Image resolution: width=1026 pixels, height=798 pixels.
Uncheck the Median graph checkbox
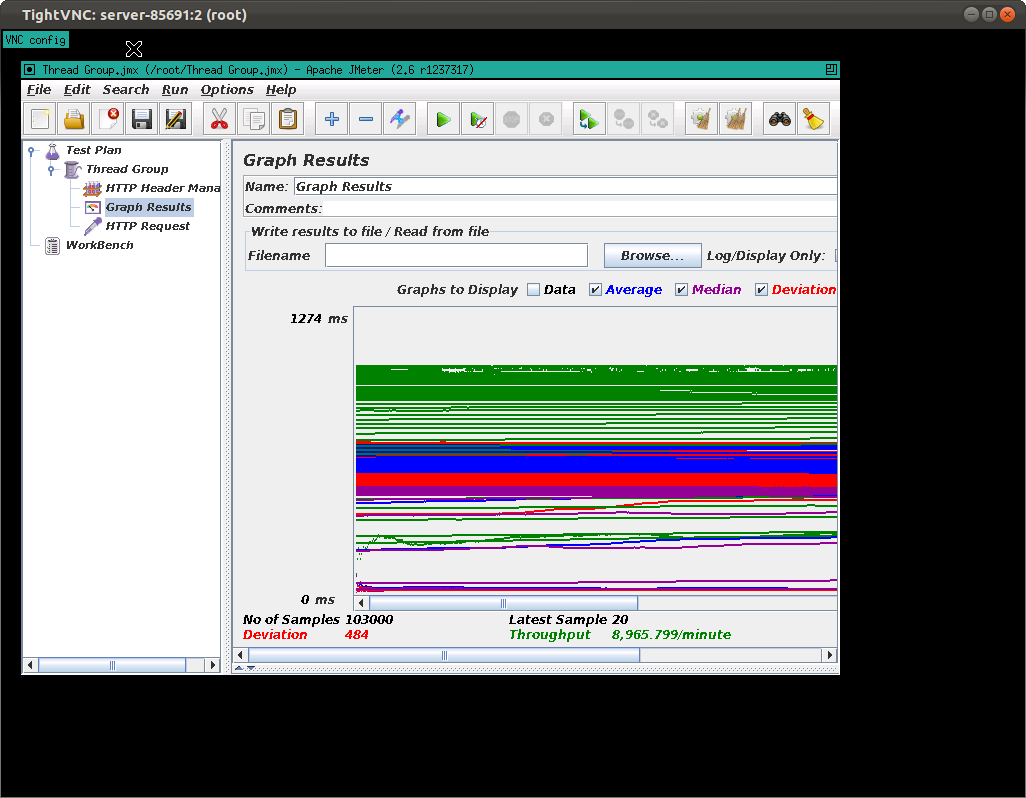[x=681, y=290]
